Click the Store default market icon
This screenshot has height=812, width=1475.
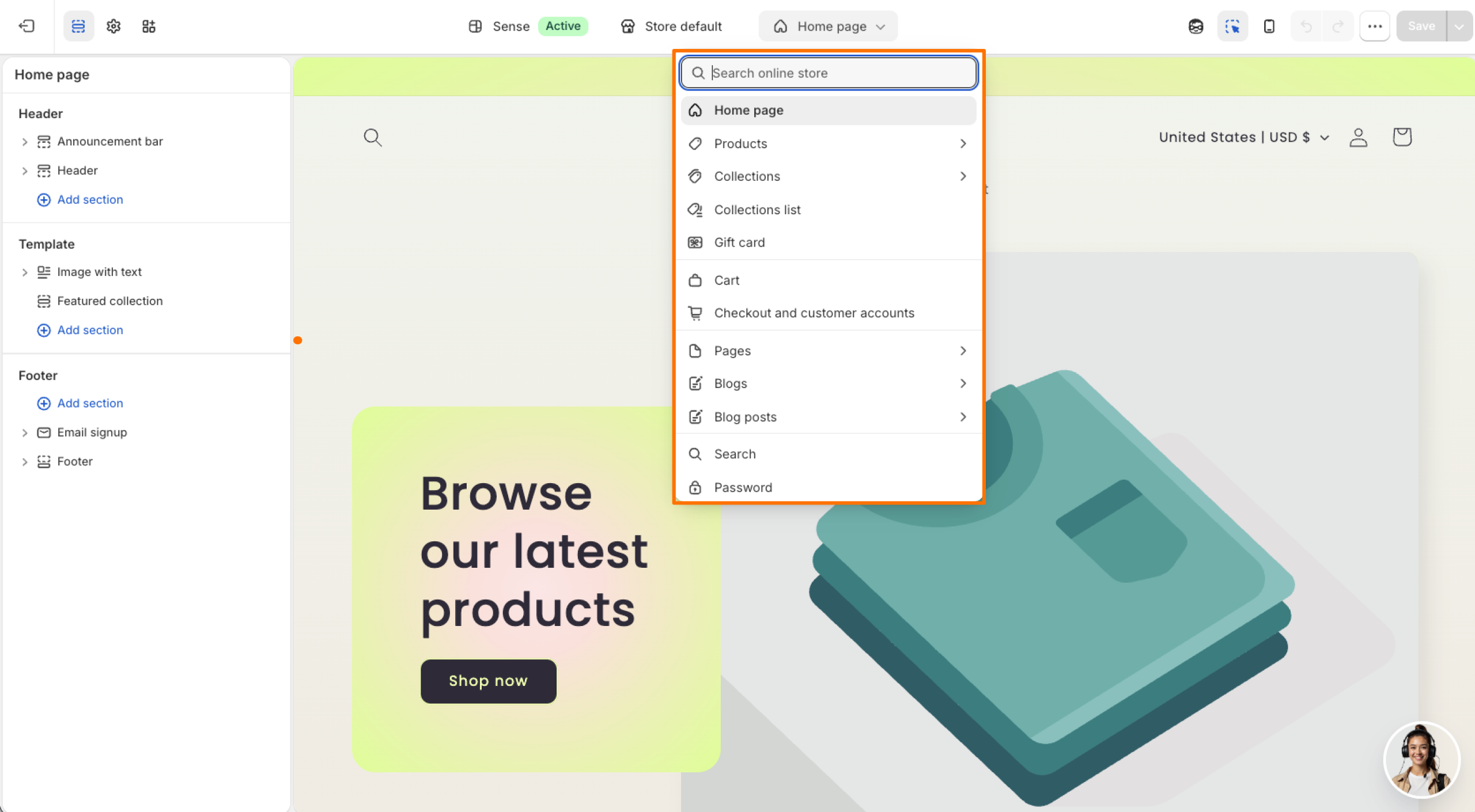628,26
